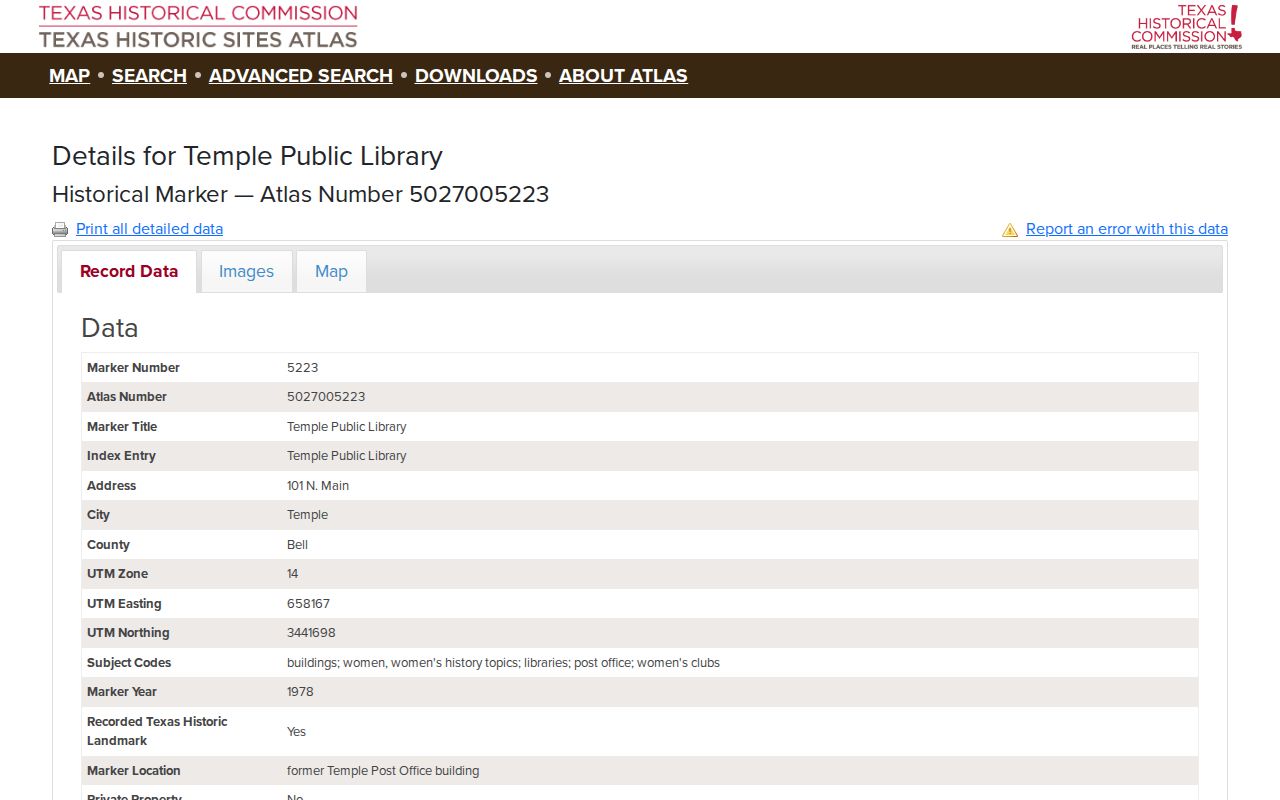Click the Historical Marker Atlas Number subheading
This screenshot has height=800, width=1280.
pos(300,194)
